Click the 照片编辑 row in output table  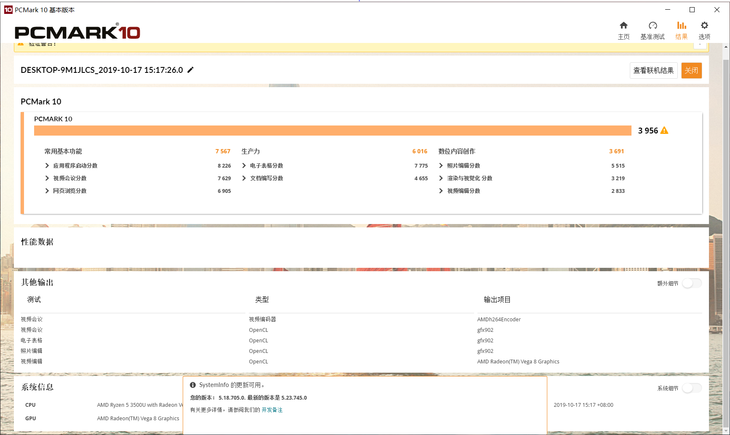[31, 351]
